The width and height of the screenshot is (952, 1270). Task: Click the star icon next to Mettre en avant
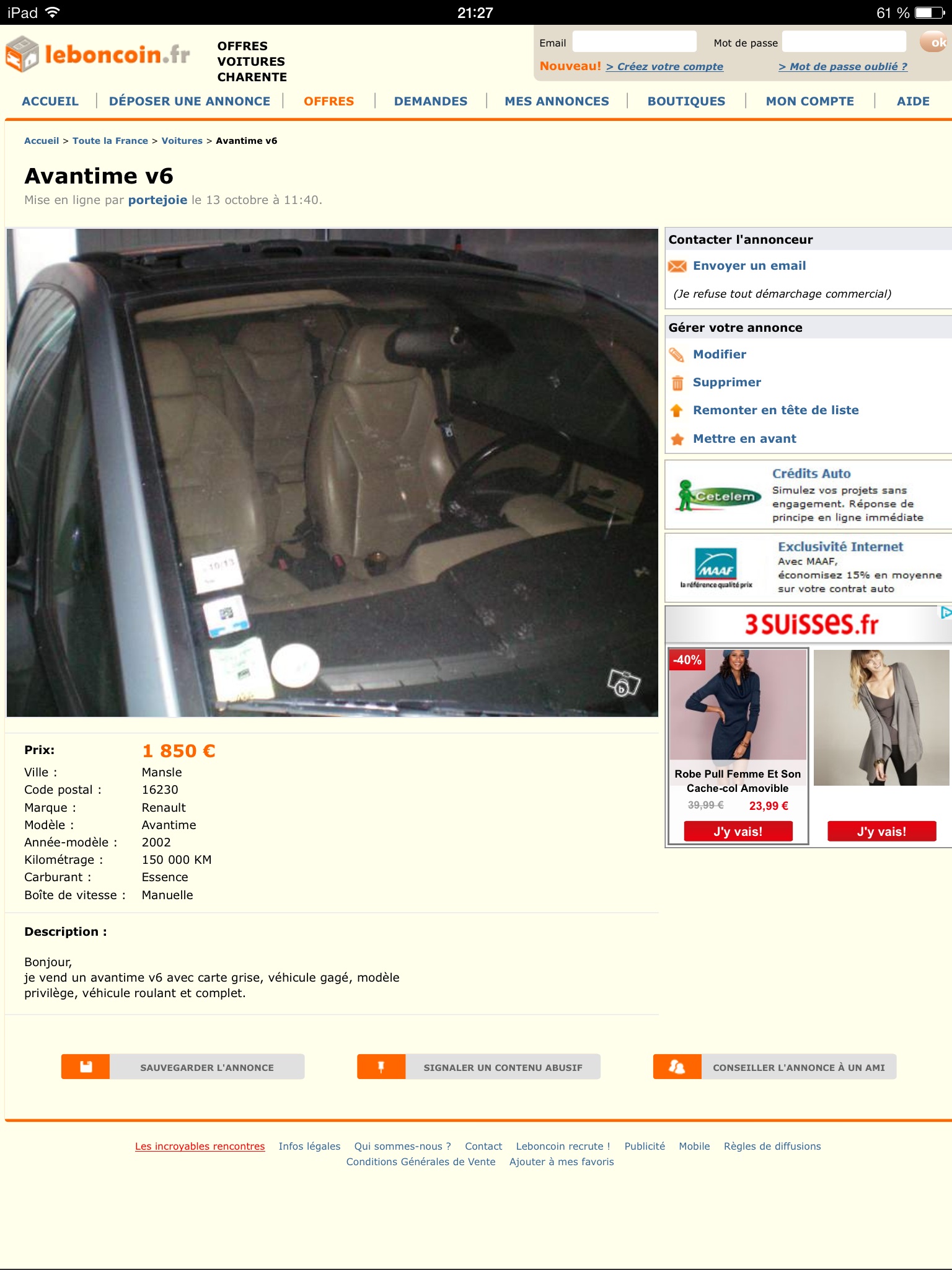(x=677, y=439)
